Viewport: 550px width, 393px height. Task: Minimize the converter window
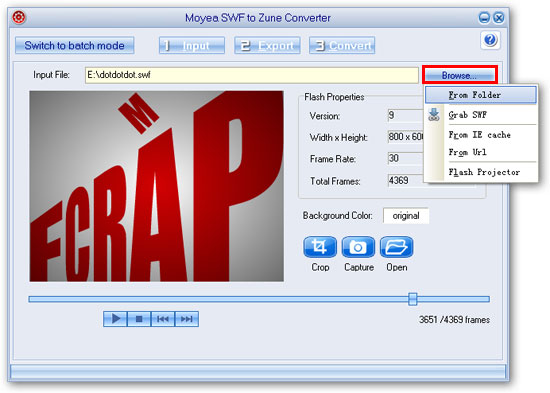484,18
